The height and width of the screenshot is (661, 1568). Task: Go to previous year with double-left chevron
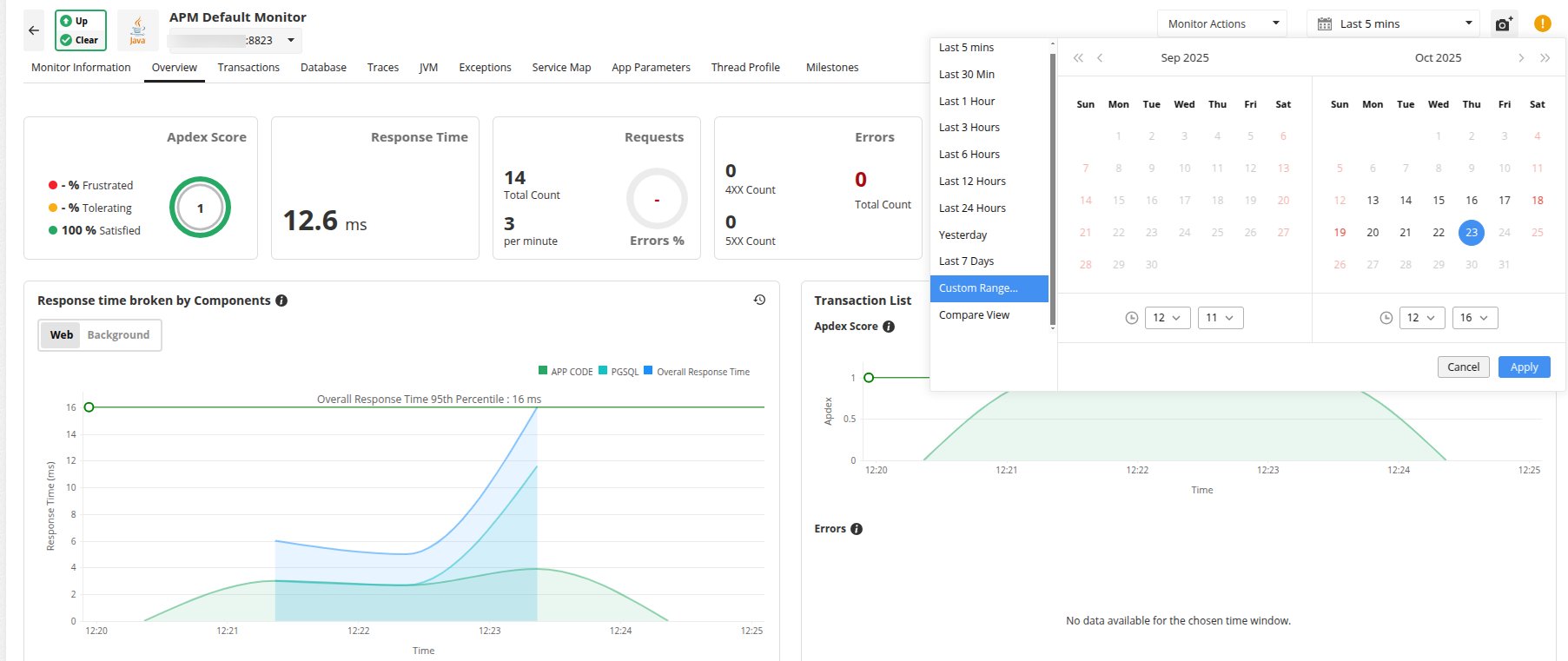pos(1078,58)
